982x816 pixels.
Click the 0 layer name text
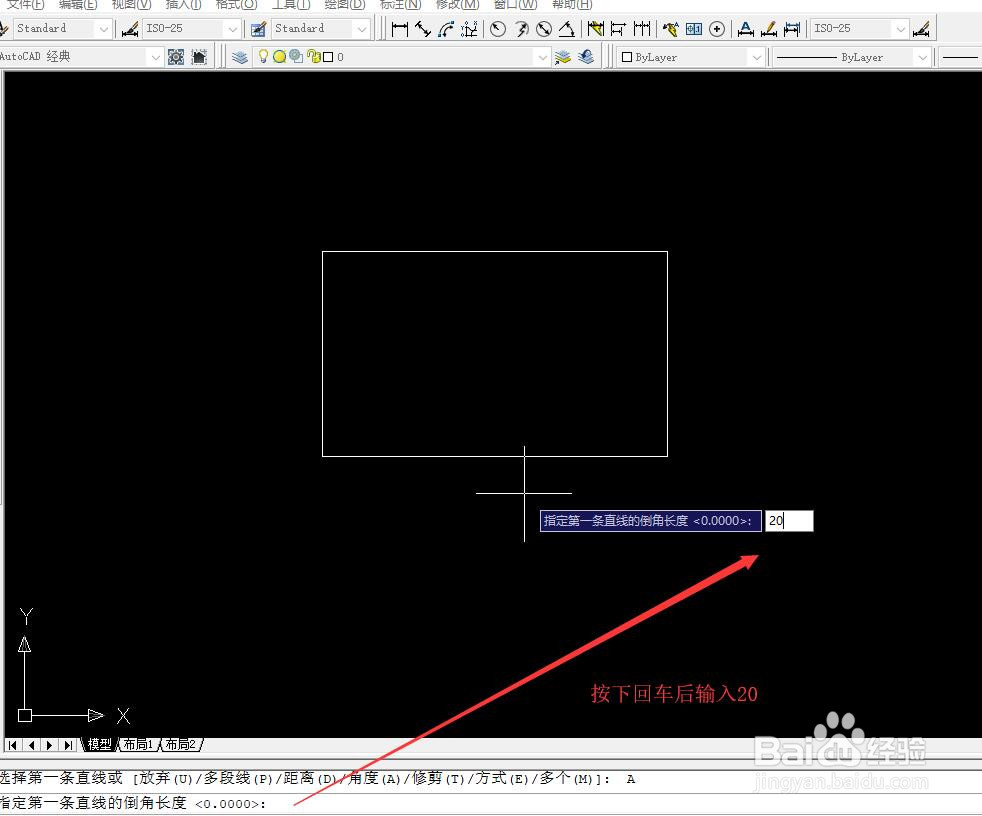click(340, 57)
